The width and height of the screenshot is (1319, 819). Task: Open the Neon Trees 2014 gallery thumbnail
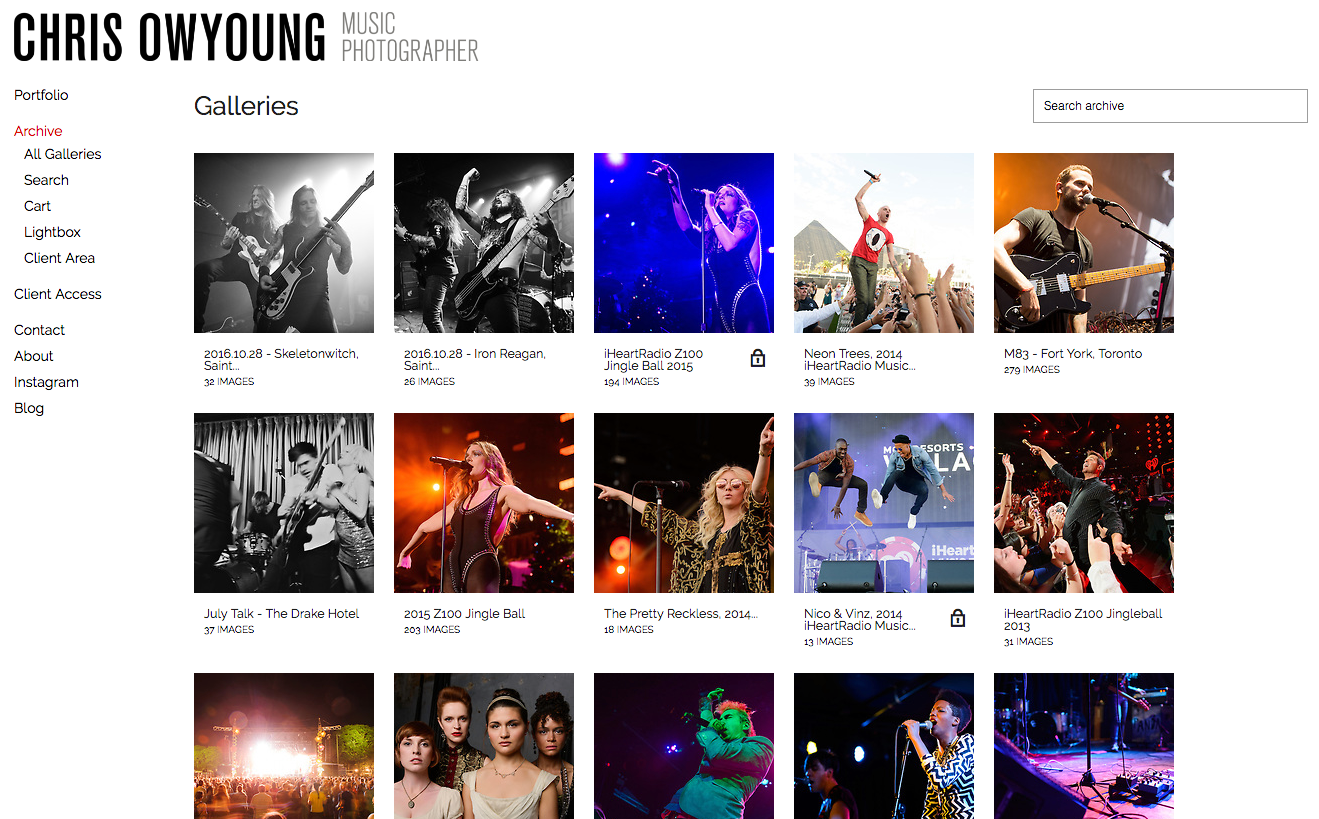click(884, 243)
